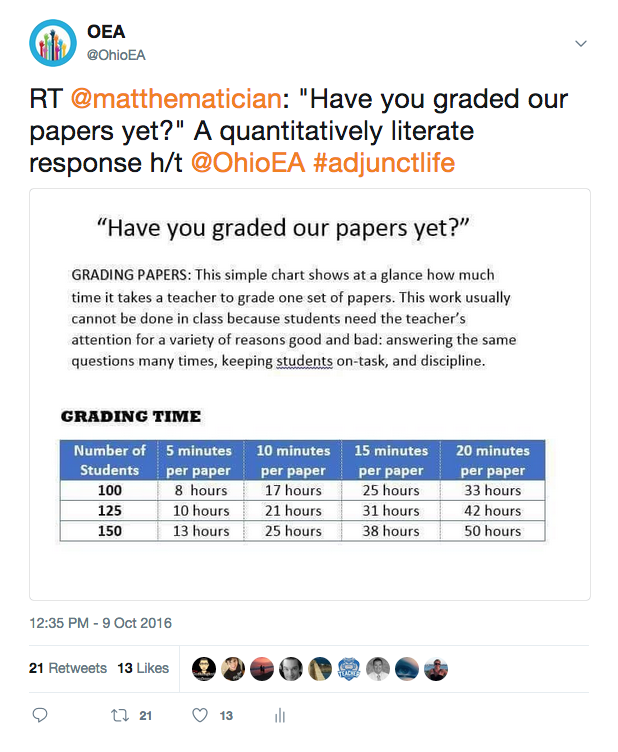
Task: Click the retweet count number 21
Action: click(146, 716)
